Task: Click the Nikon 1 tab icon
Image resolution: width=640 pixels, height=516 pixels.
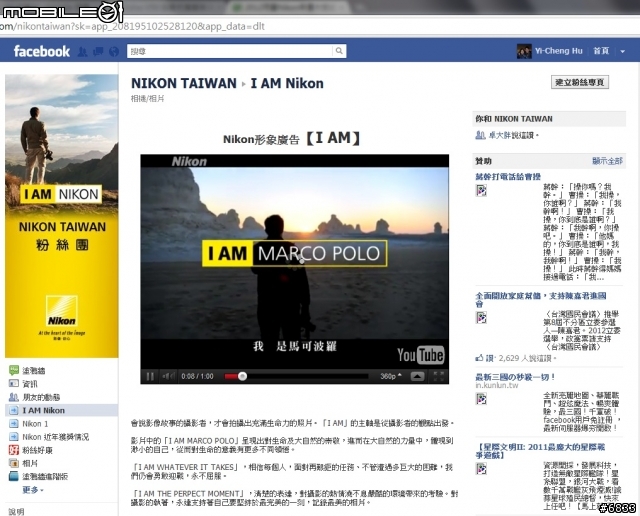Action: 14,423
